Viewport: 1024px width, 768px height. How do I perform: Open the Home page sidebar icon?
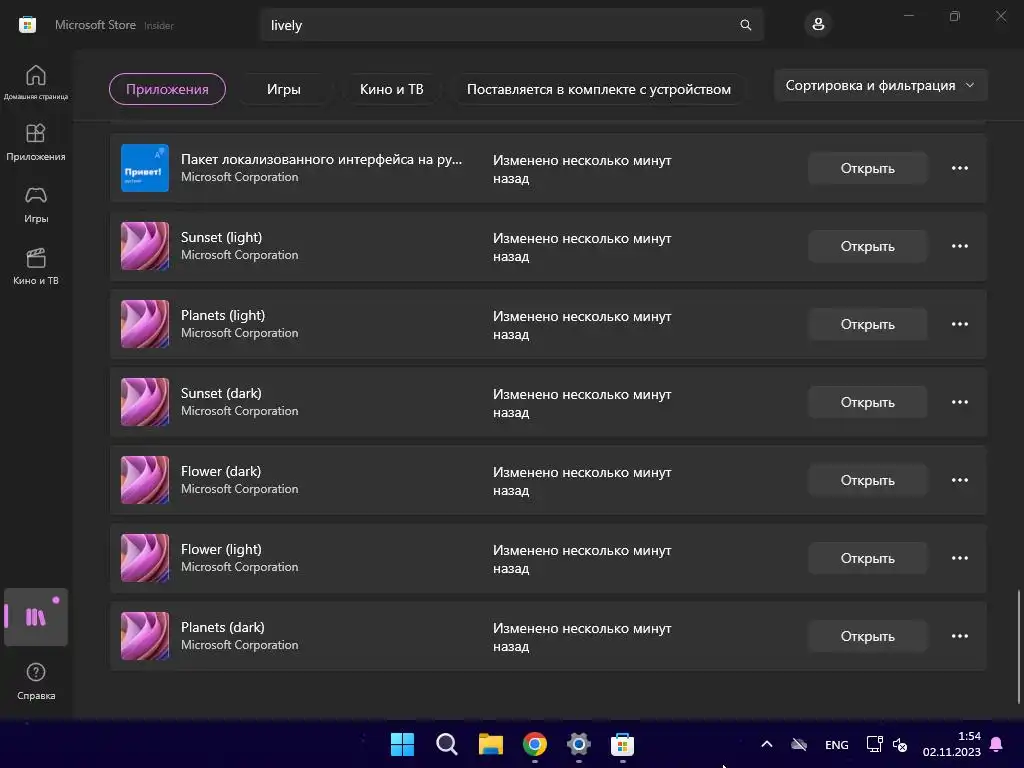[x=36, y=82]
